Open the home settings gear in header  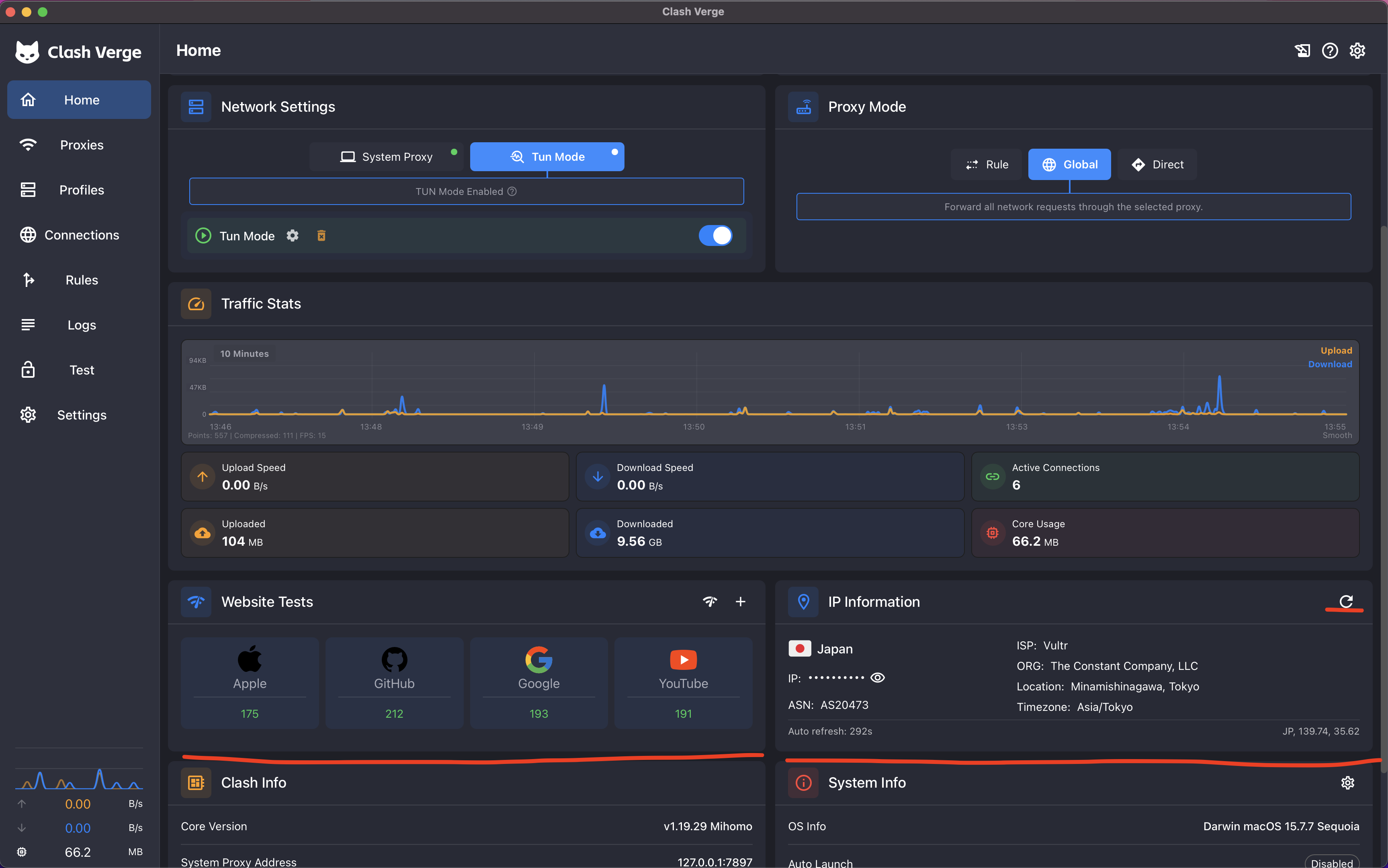[x=1357, y=51]
